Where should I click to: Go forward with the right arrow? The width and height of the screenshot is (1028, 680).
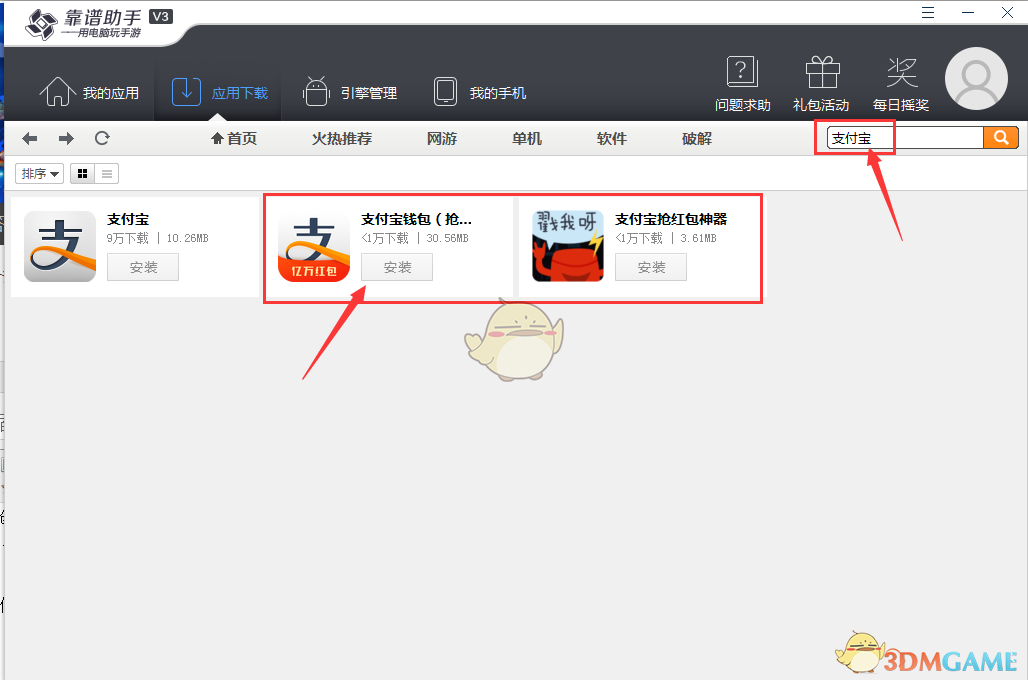click(66, 138)
